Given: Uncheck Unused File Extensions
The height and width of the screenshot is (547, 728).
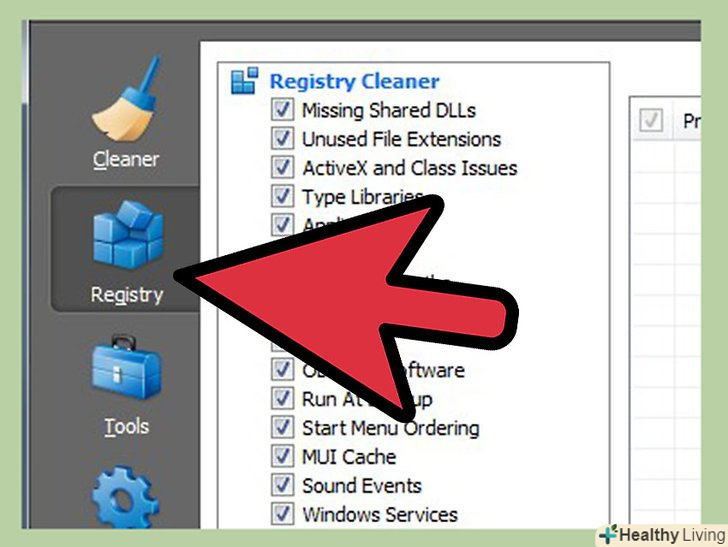Looking at the screenshot, I should click(282, 139).
